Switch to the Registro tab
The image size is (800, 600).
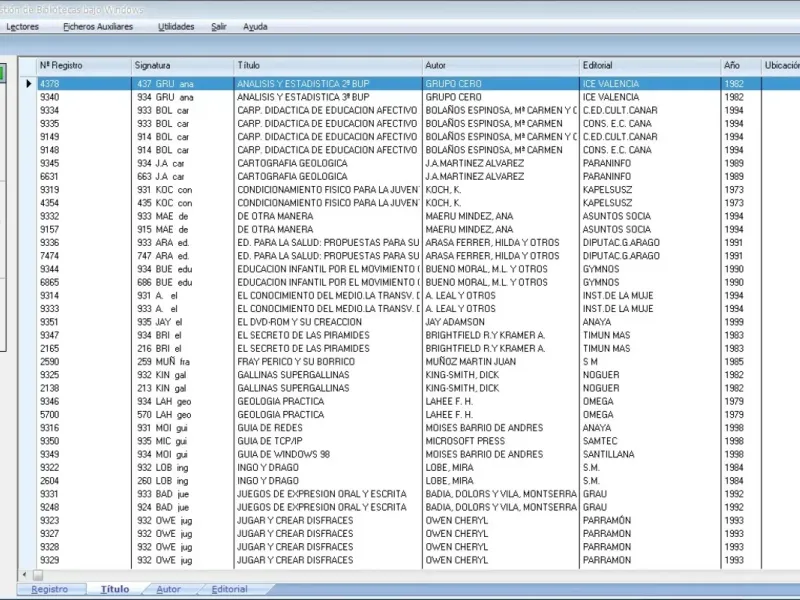pos(49,589)
